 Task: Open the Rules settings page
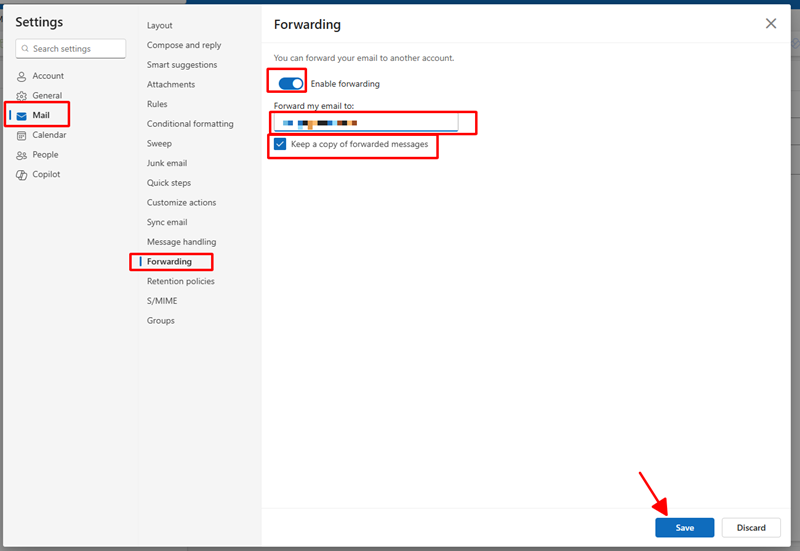pyautogui.click(x=157, y=104)
